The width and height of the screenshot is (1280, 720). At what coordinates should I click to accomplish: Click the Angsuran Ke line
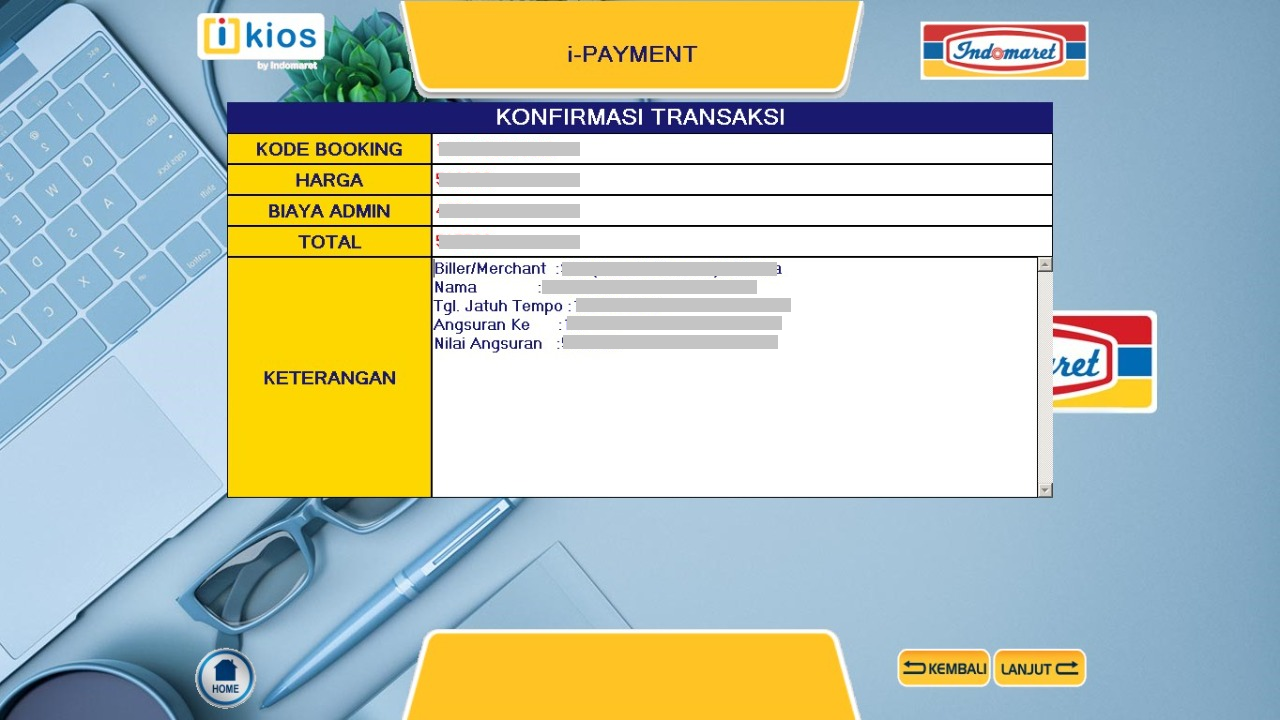click(x=608, y=325)
